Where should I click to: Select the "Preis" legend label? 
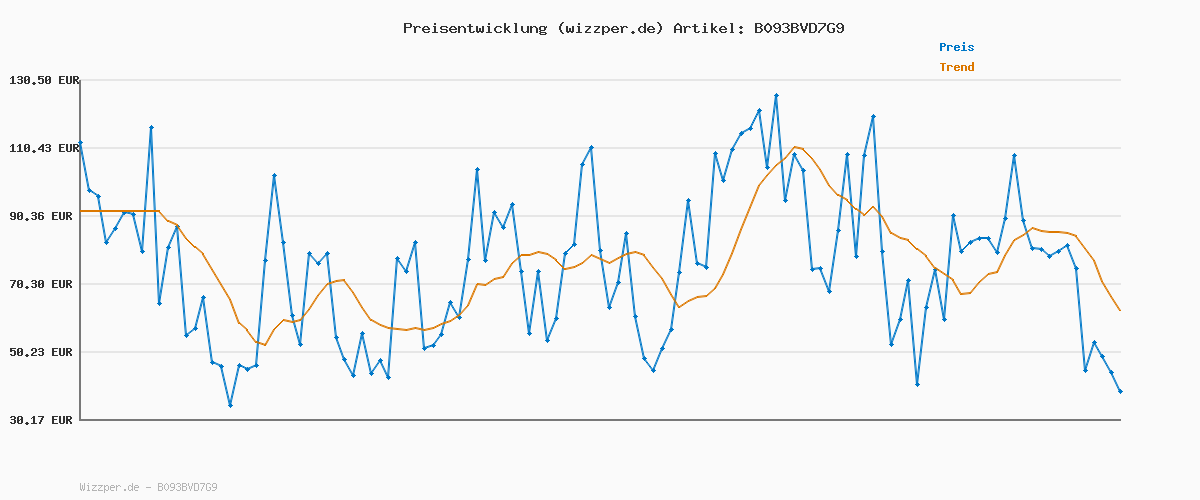[956, 47]
